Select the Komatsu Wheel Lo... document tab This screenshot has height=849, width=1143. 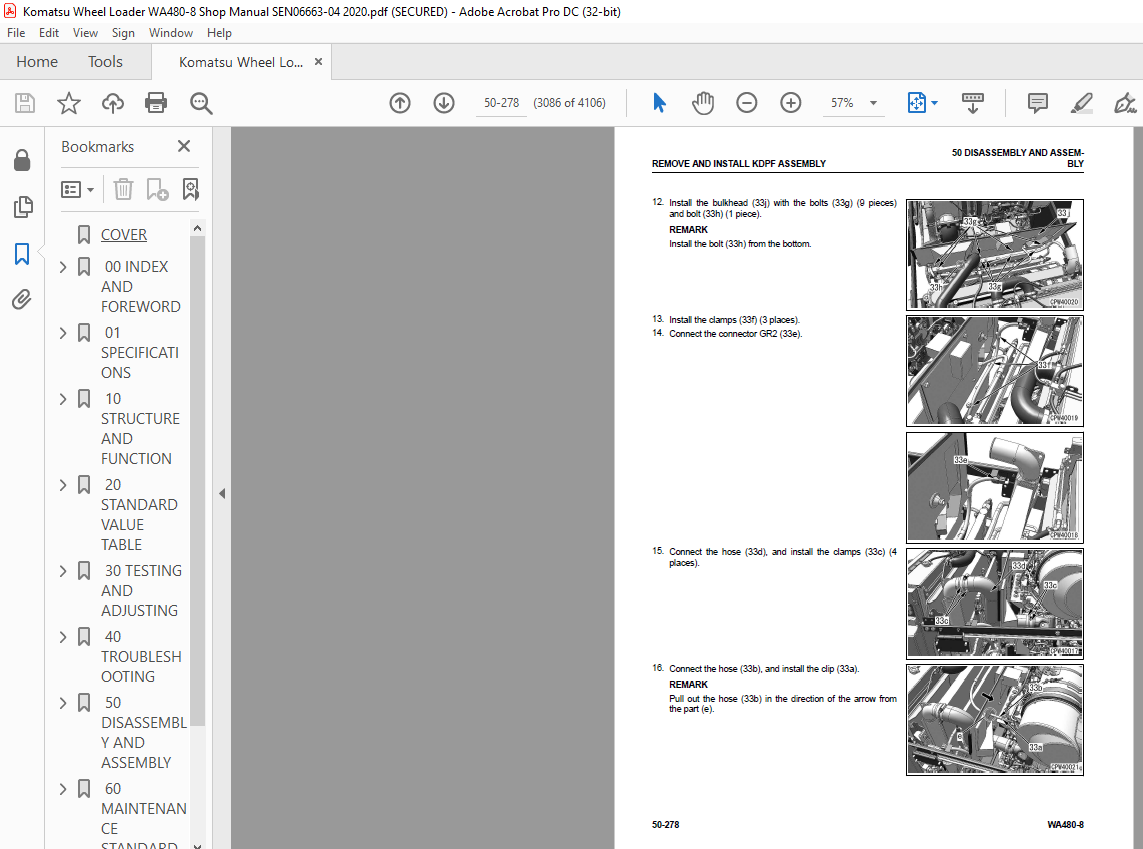[241, 63]
